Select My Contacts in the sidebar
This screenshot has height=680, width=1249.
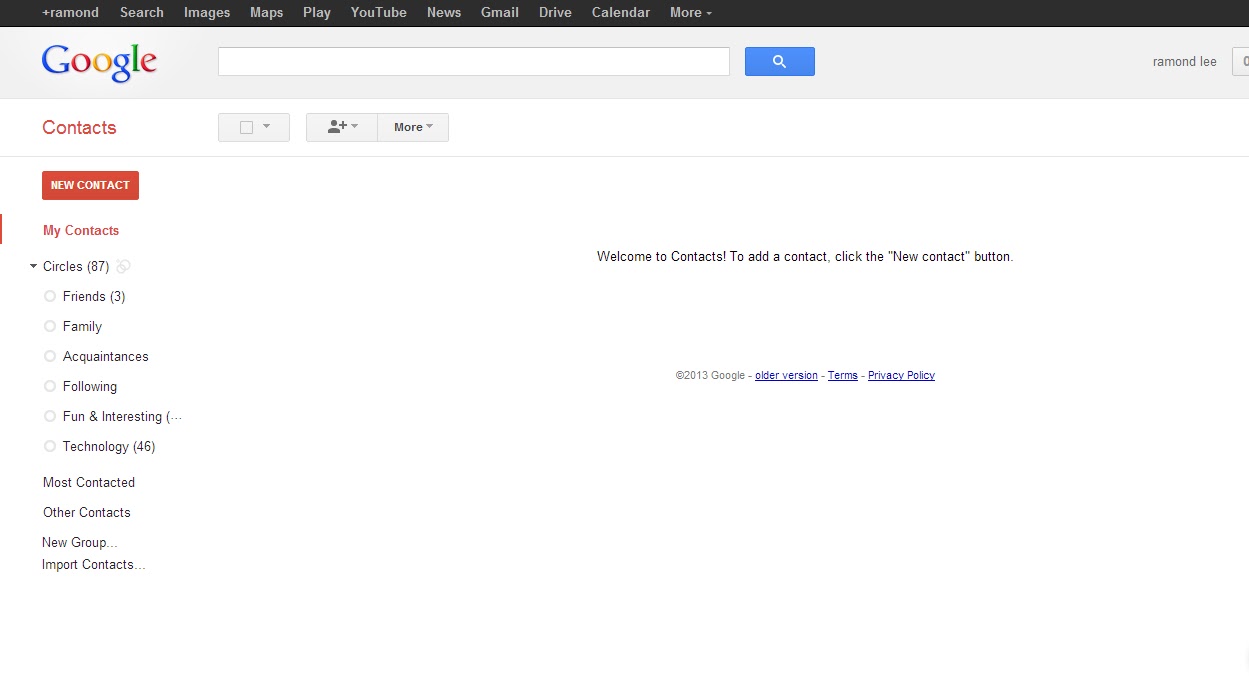(x=81, y=231)
